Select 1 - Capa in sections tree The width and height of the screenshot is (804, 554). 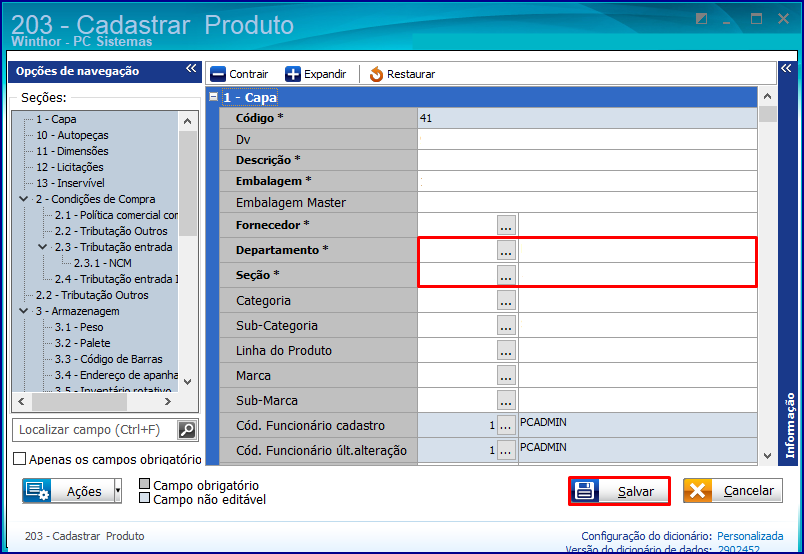(x=56, y=119)
